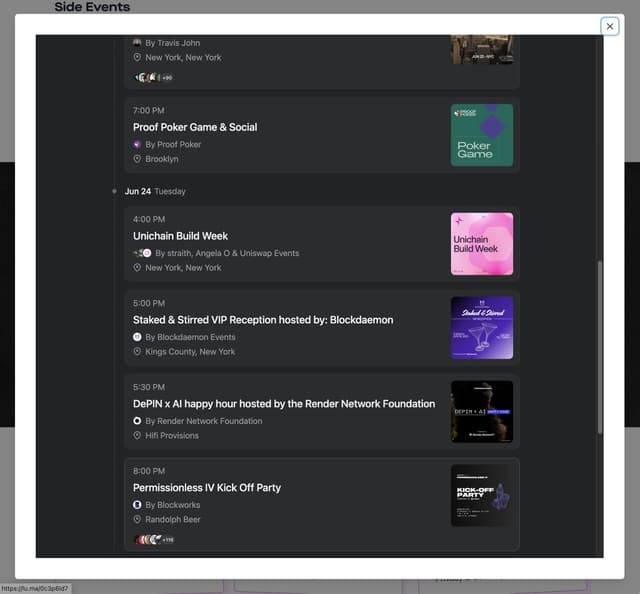Click the location pin beside Hifi Provisions
The image size is (640, 594).
(x=137, y=436)
